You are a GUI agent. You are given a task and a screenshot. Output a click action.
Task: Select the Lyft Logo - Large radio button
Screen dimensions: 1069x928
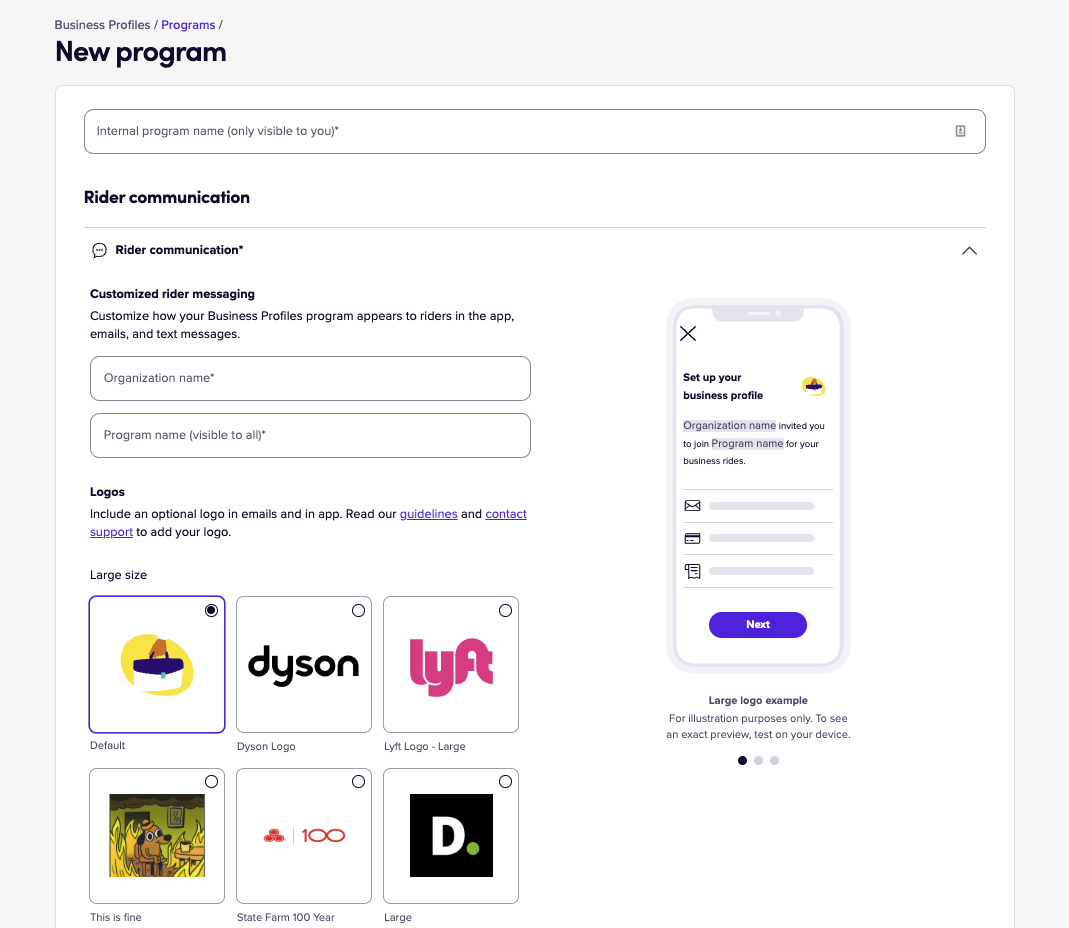pyautogui.click(x=505, y=610)
